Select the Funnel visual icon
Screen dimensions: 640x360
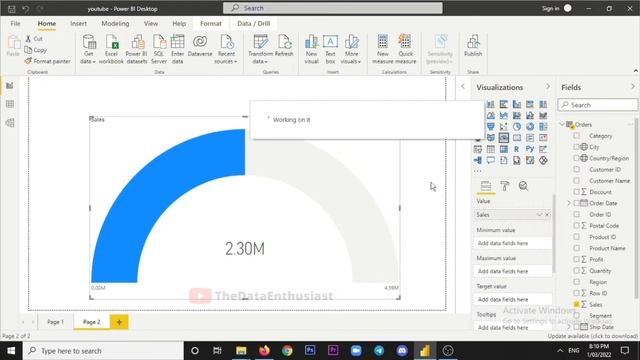tap(491, 127)
